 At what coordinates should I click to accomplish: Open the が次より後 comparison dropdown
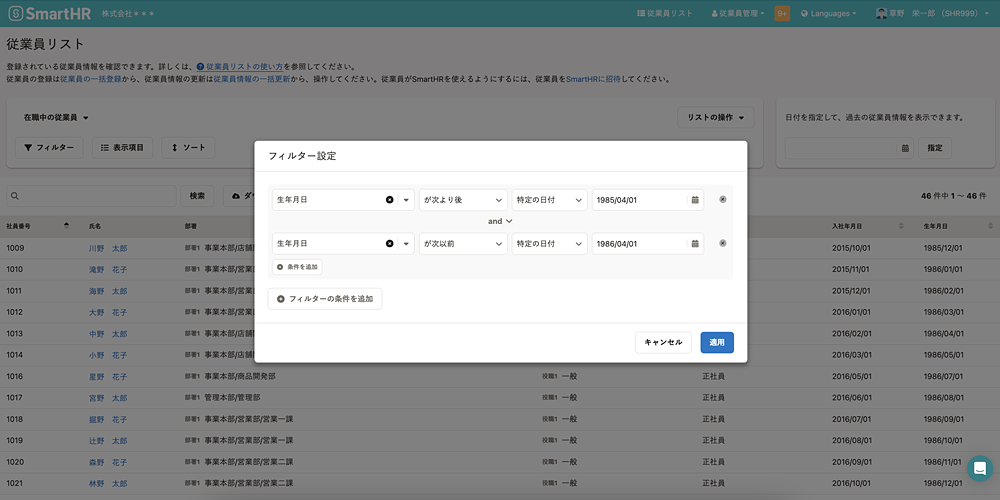(463, 200)
